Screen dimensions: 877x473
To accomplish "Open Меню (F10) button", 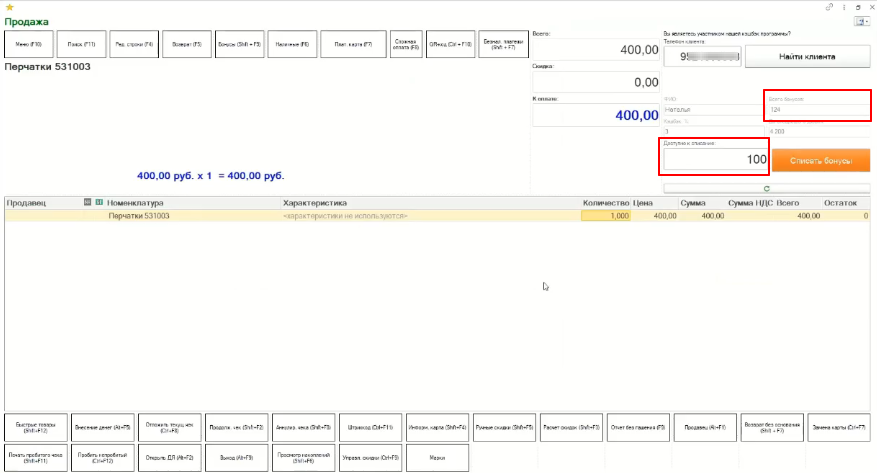I will click(x=29, y=44).
